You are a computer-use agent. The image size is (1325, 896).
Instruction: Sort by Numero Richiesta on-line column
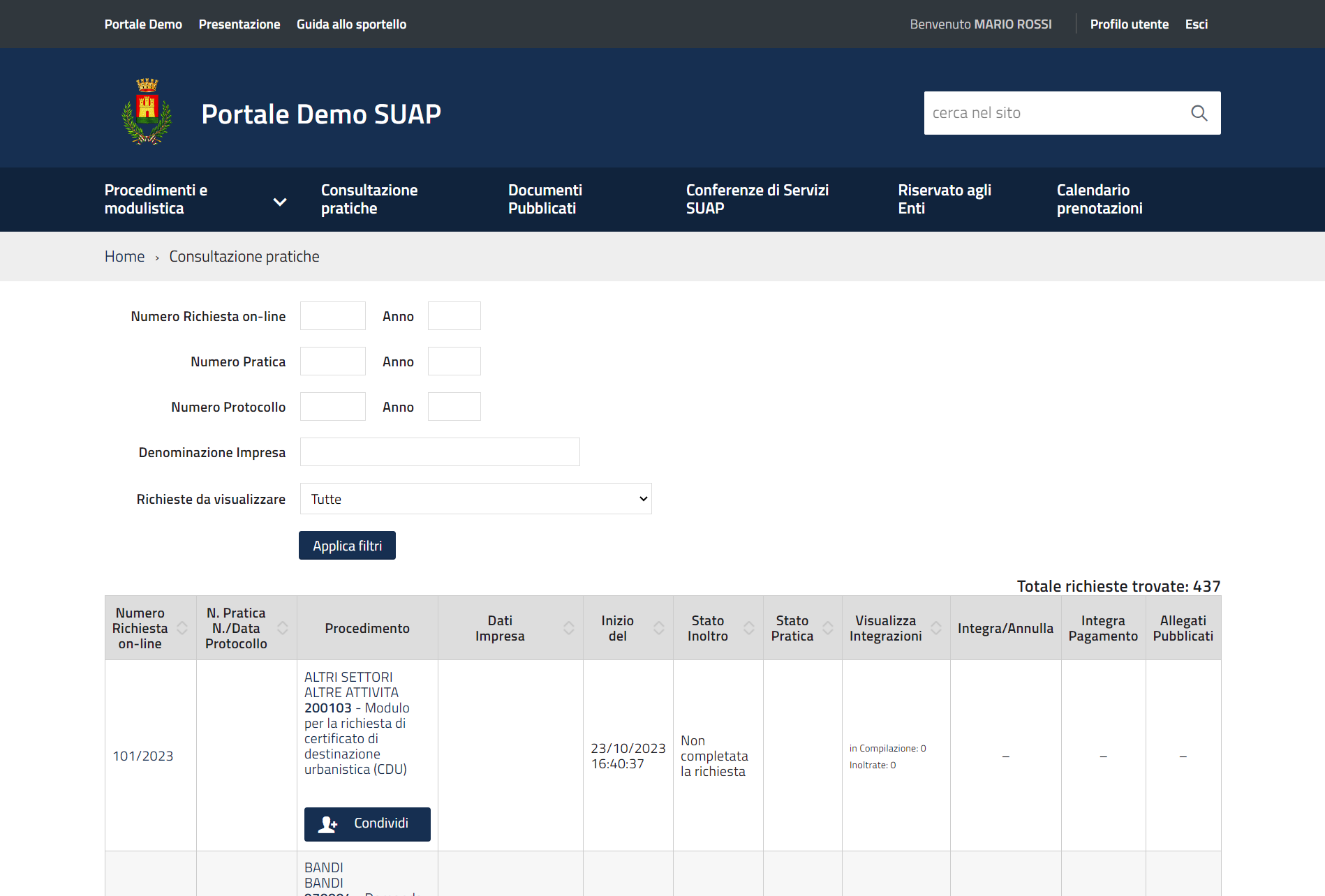pyautogui.click(x=182, y=628)
